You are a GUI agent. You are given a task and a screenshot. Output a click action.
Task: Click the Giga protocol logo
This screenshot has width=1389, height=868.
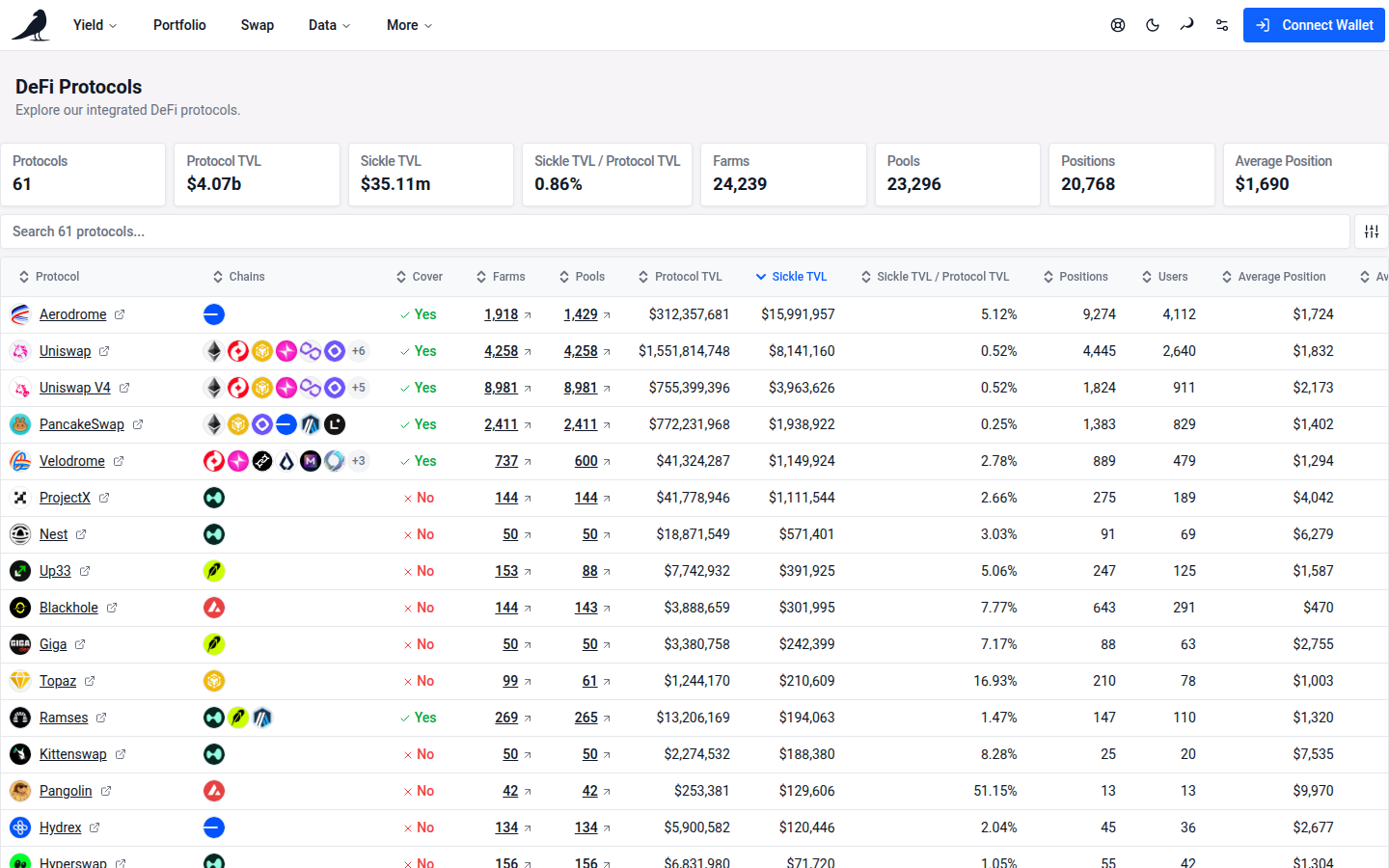pos(20,644)
